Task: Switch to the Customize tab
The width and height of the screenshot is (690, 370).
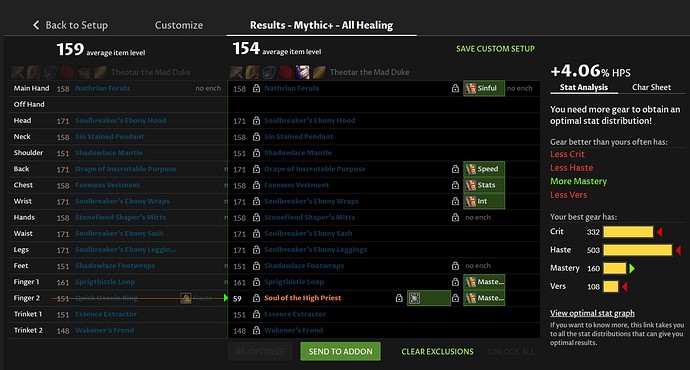Action: [179, 26]
